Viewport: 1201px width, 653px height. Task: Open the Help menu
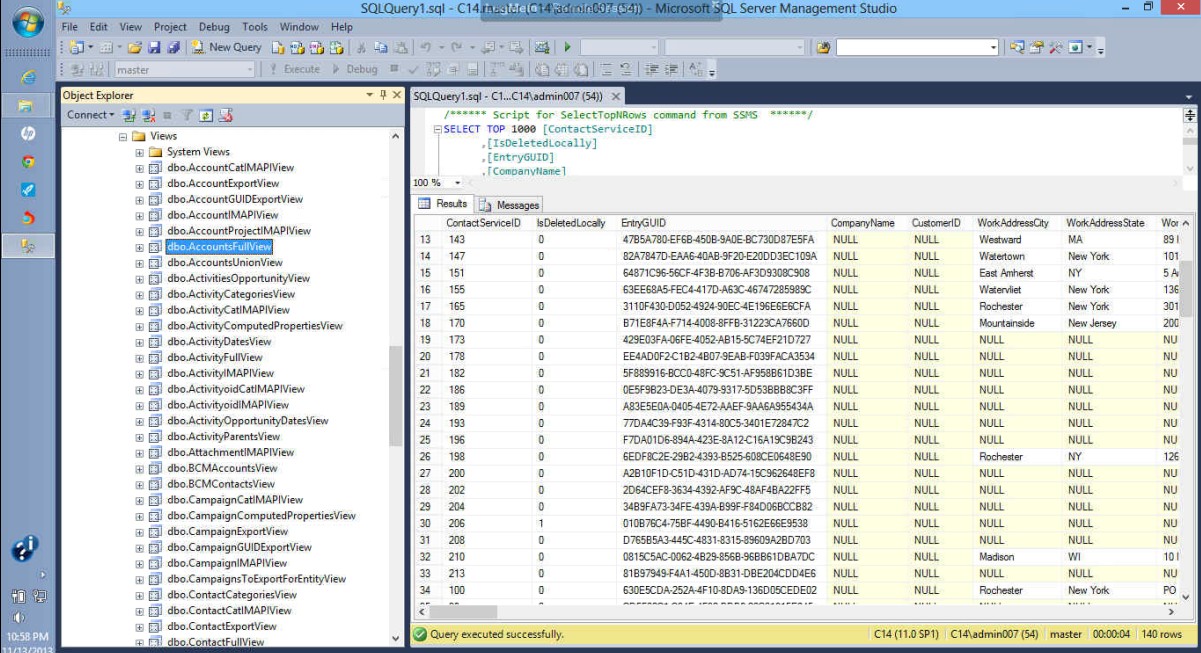tap(342, 27)
